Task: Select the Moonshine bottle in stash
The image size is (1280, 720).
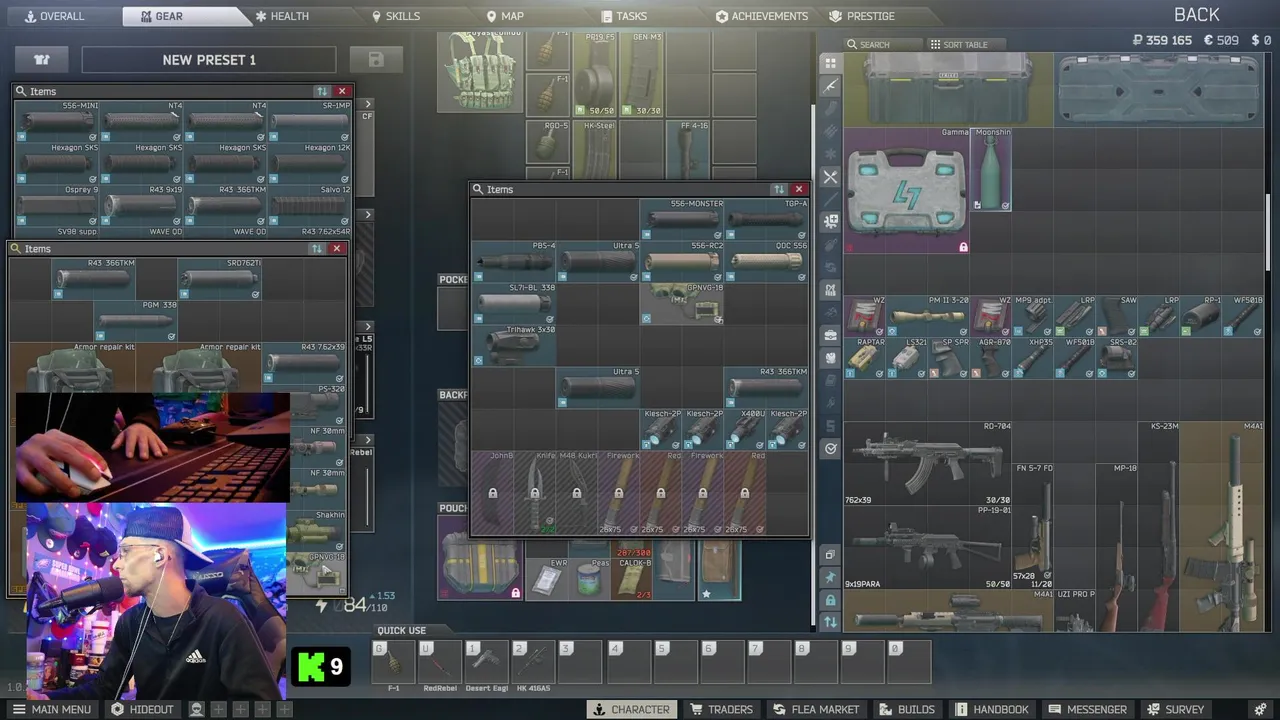Action: 991,169
